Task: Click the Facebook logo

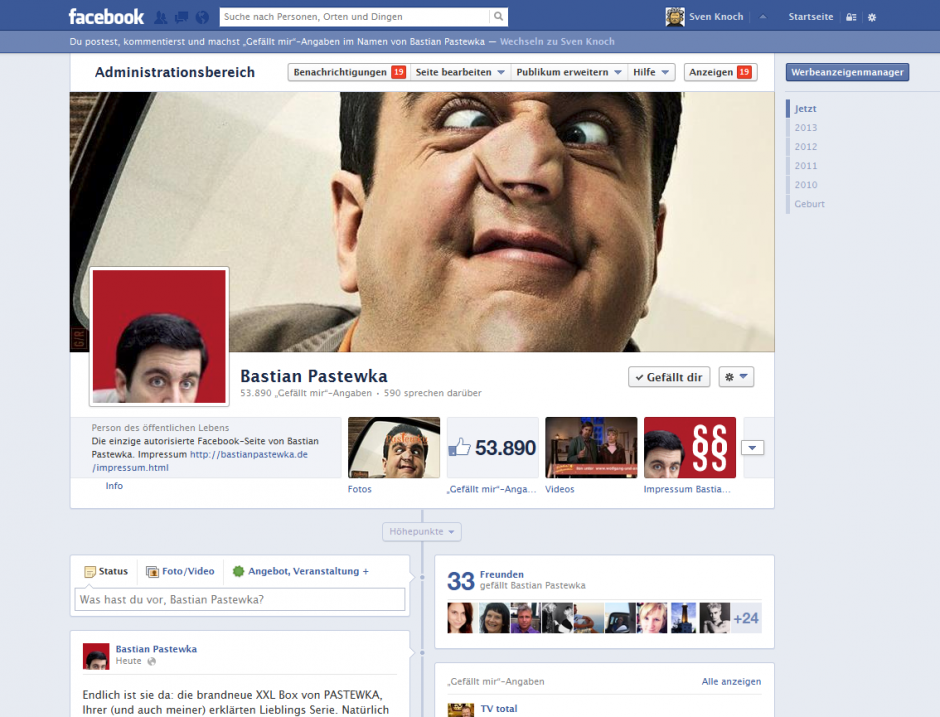Action: pyautogui.click(x=106, y=17)
